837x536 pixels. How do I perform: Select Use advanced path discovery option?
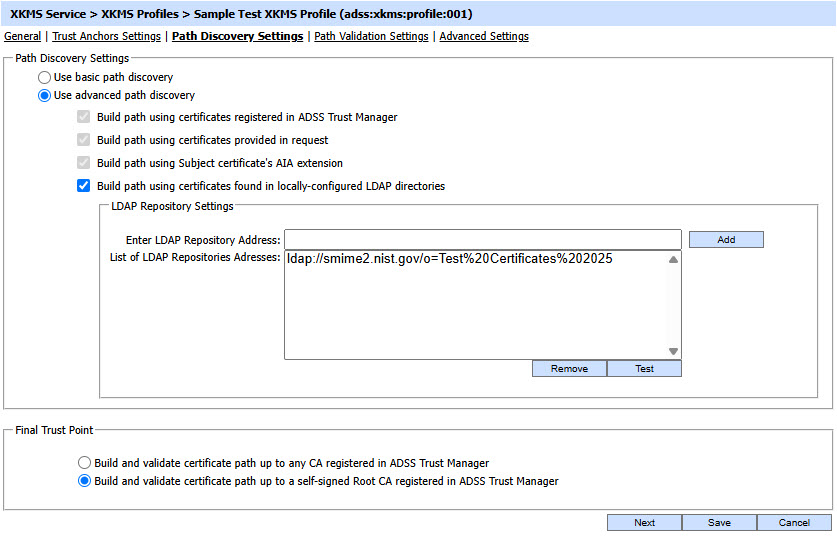pos(44,95)
